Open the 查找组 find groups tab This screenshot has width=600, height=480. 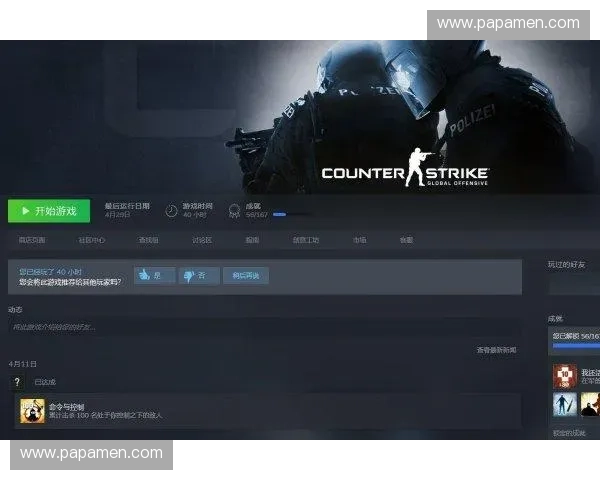click(x=148, y=240)
